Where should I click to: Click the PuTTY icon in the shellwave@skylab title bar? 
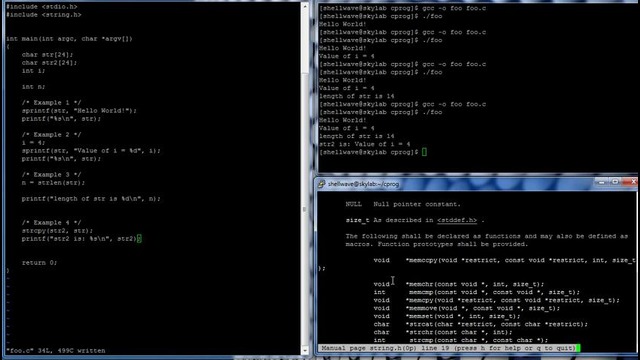tap(322, 184)
